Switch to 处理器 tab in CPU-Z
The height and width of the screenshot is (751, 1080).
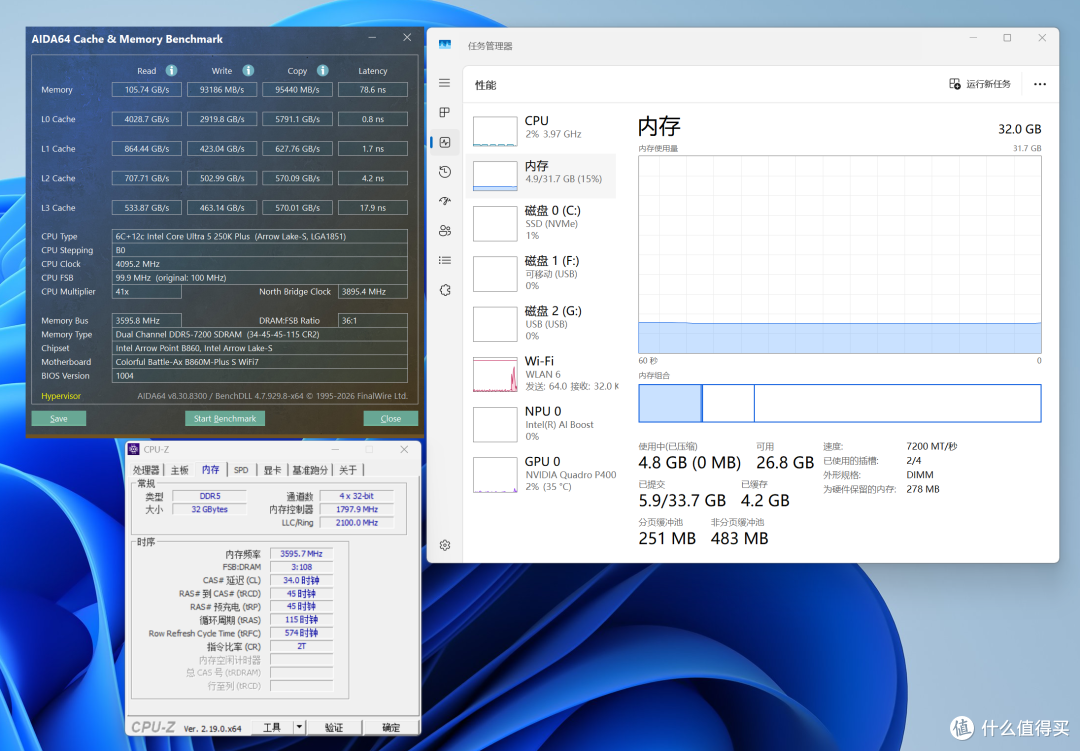[146, 470]
